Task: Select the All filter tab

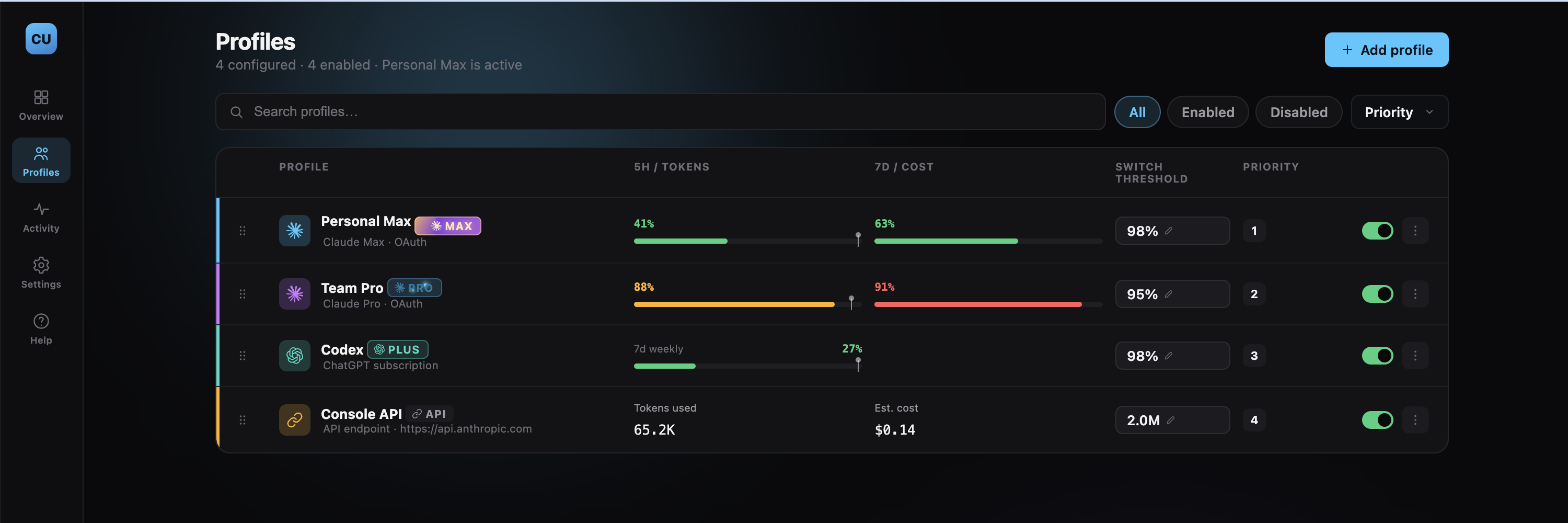Action: pyautogui.click(x=1136, y=112)
